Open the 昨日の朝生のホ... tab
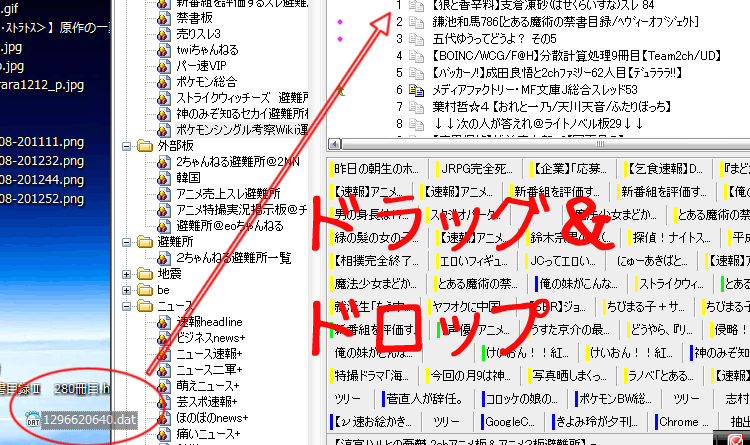750x445 pixels. (376, 169)
